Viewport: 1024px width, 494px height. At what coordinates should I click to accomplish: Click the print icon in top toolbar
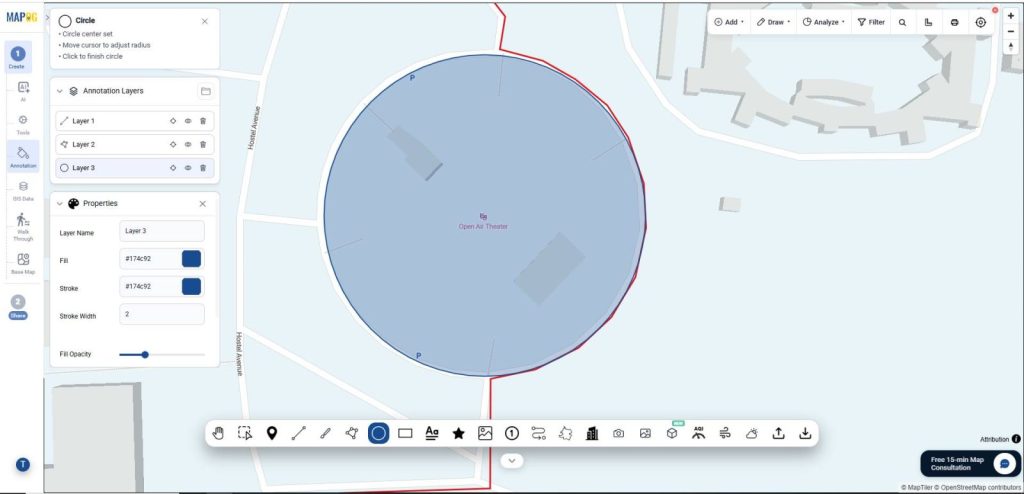955,22
